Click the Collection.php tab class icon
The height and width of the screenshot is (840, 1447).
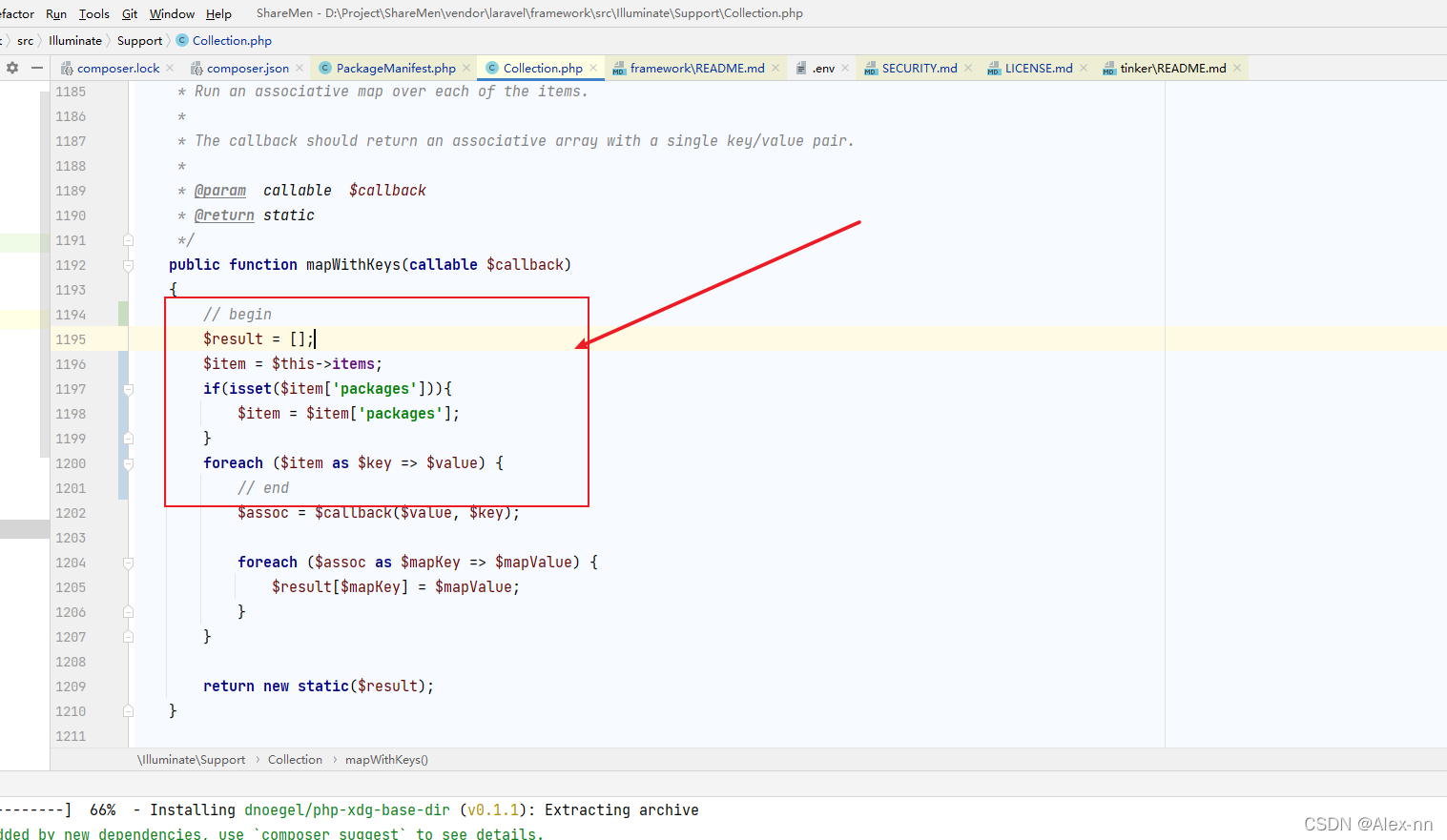[x=492, y=68]
